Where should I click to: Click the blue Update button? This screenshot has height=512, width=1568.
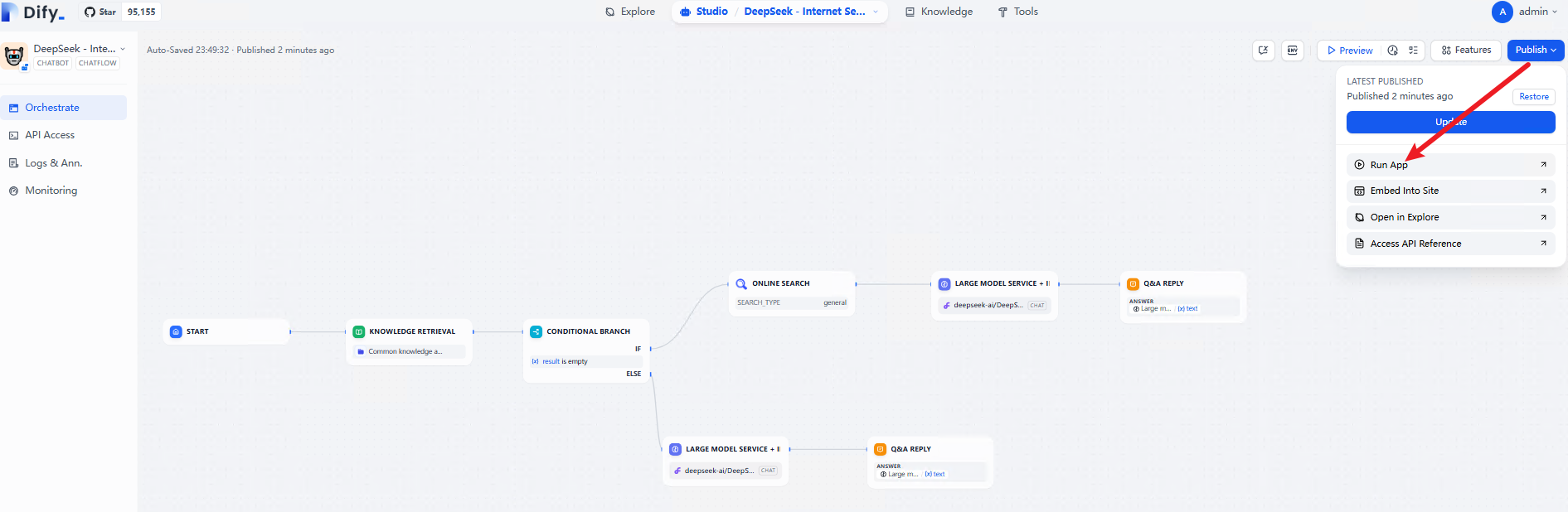[1450, 122]
